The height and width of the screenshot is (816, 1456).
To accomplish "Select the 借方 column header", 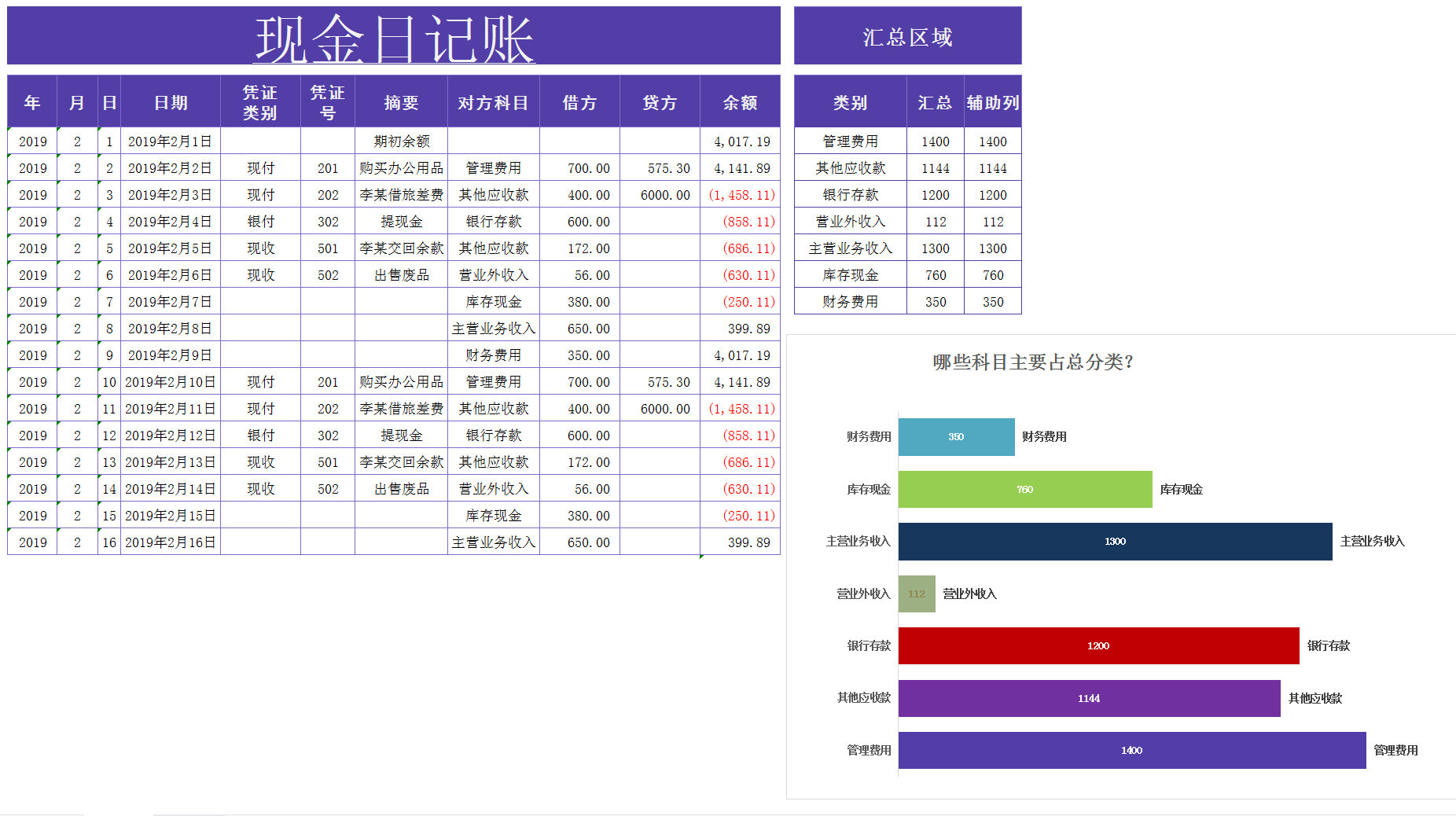I will [x=579, y=101].
